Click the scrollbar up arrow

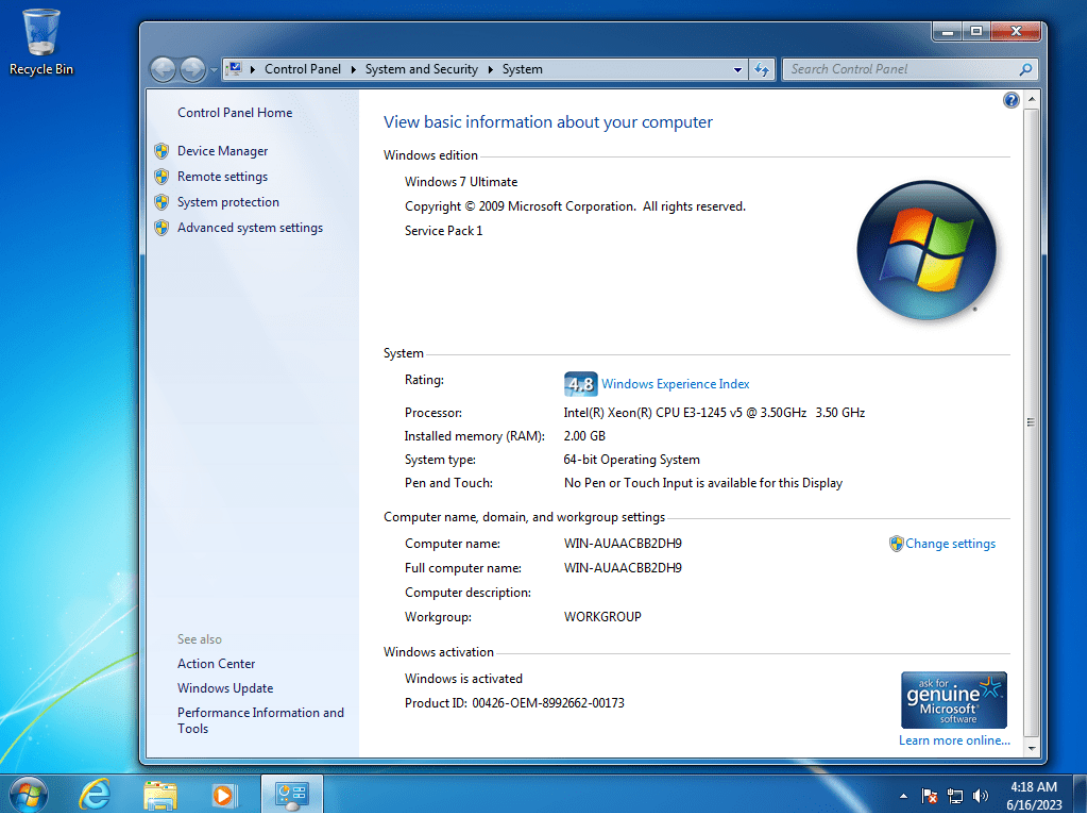point(1032,99)
